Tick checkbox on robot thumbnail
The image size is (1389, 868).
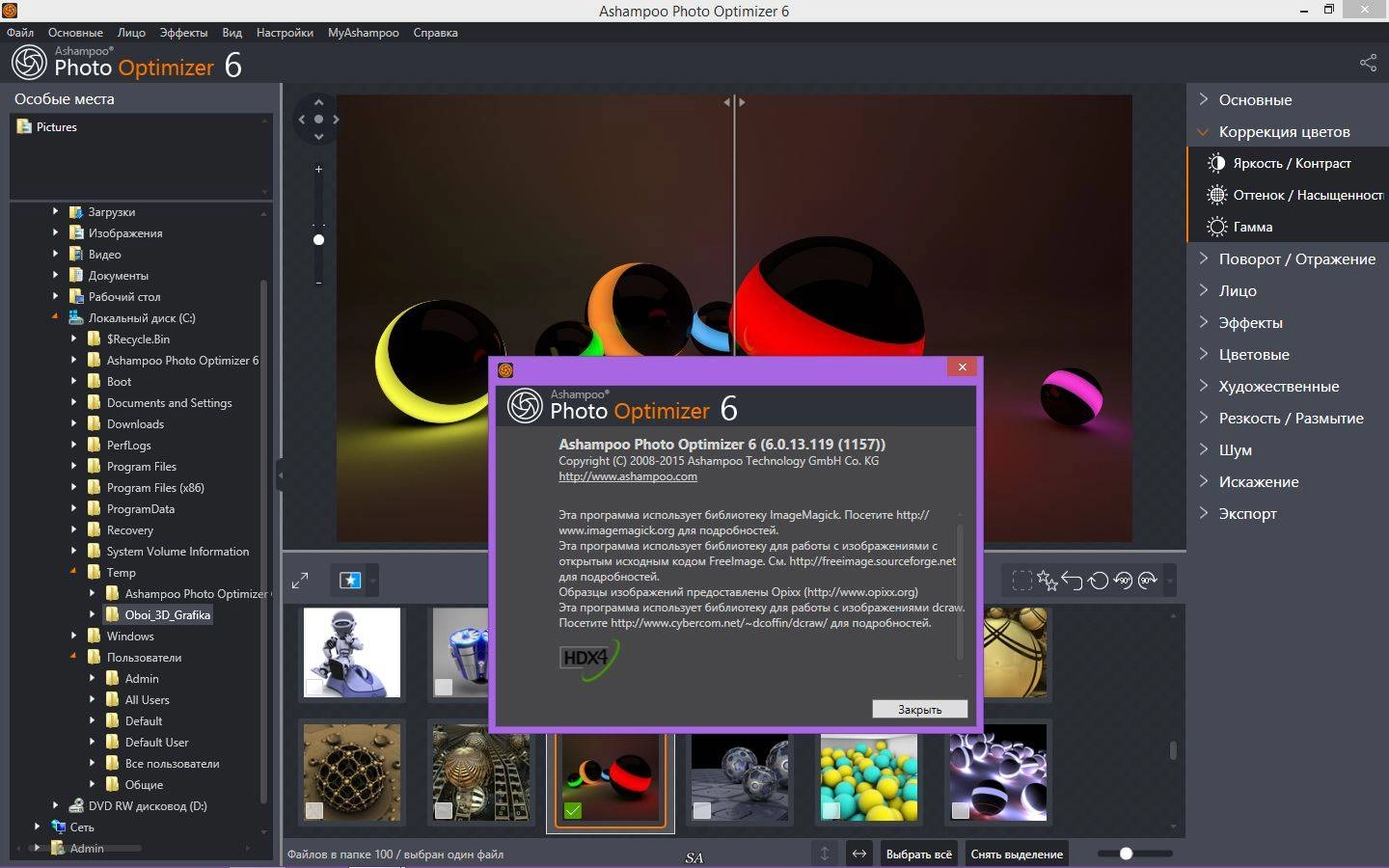(313, 687)
